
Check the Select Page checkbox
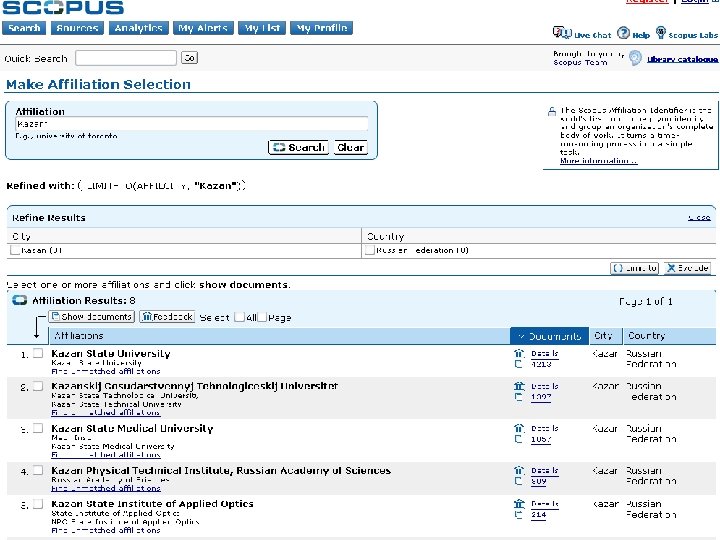262,317
